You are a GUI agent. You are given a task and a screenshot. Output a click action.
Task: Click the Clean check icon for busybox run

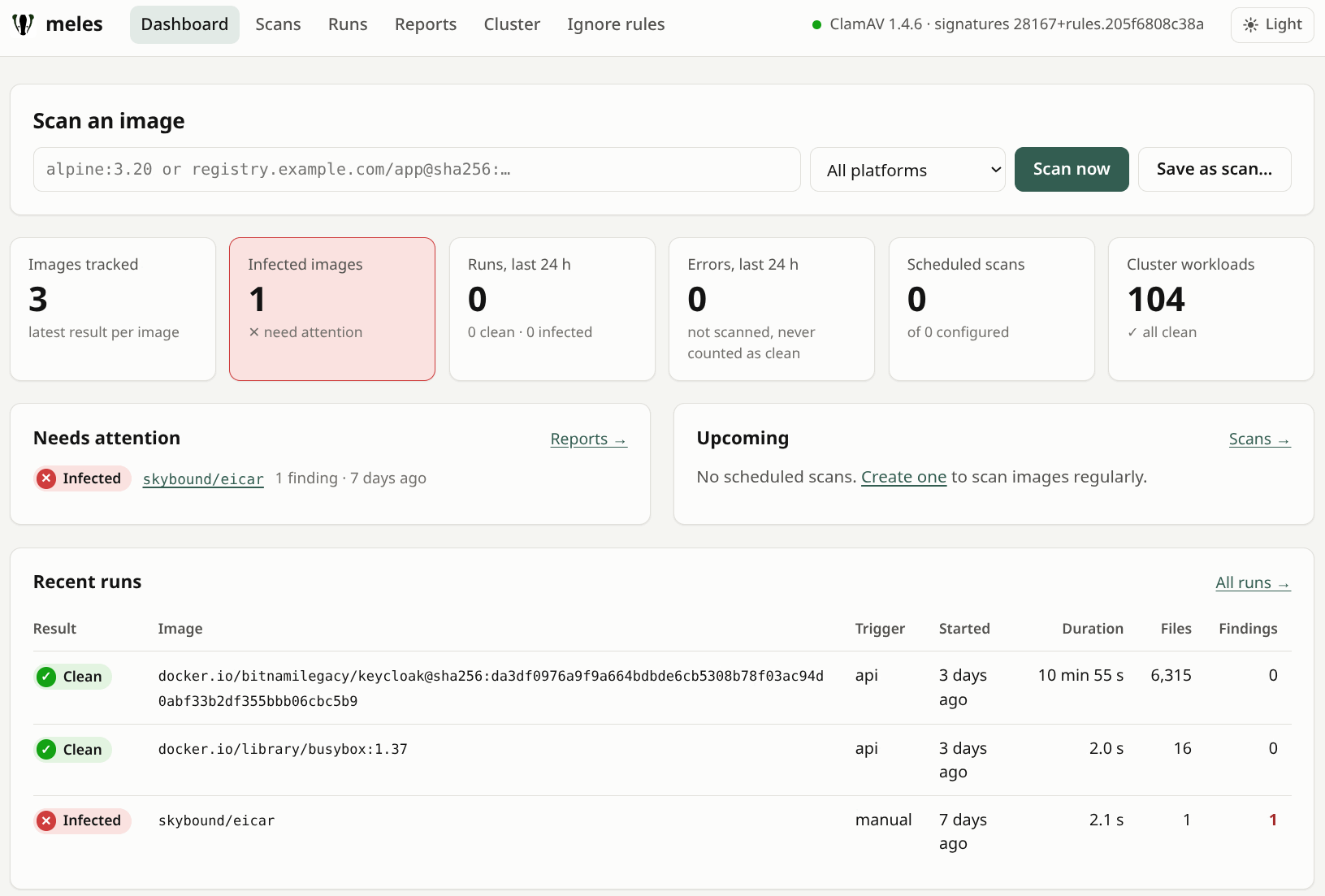coord(46,750)
